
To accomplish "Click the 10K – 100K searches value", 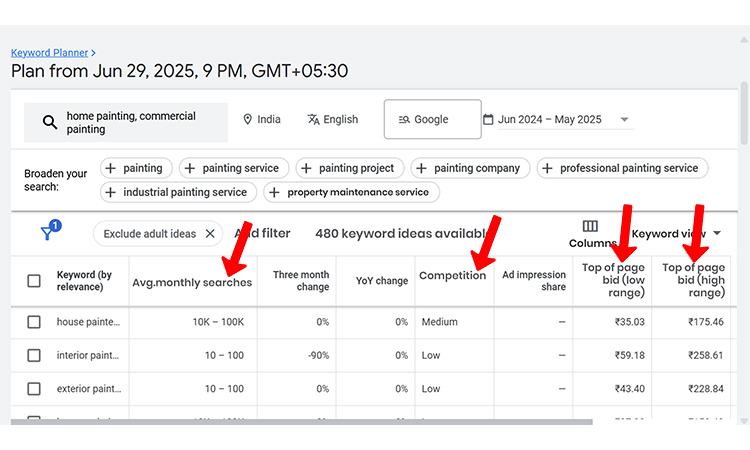I will click(x=218, y=322).
